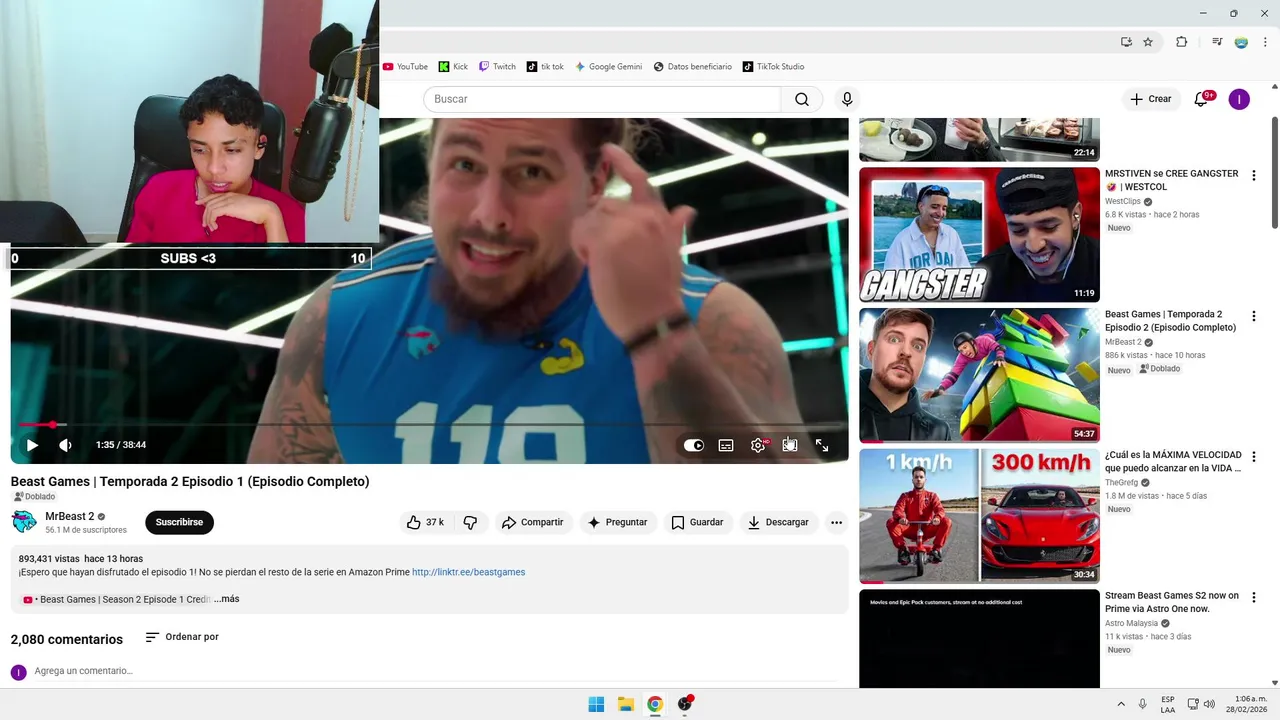Bookmark this page with star icon
The width and height of the screenshot is (1280, 720).
[x=1148, y=42]
